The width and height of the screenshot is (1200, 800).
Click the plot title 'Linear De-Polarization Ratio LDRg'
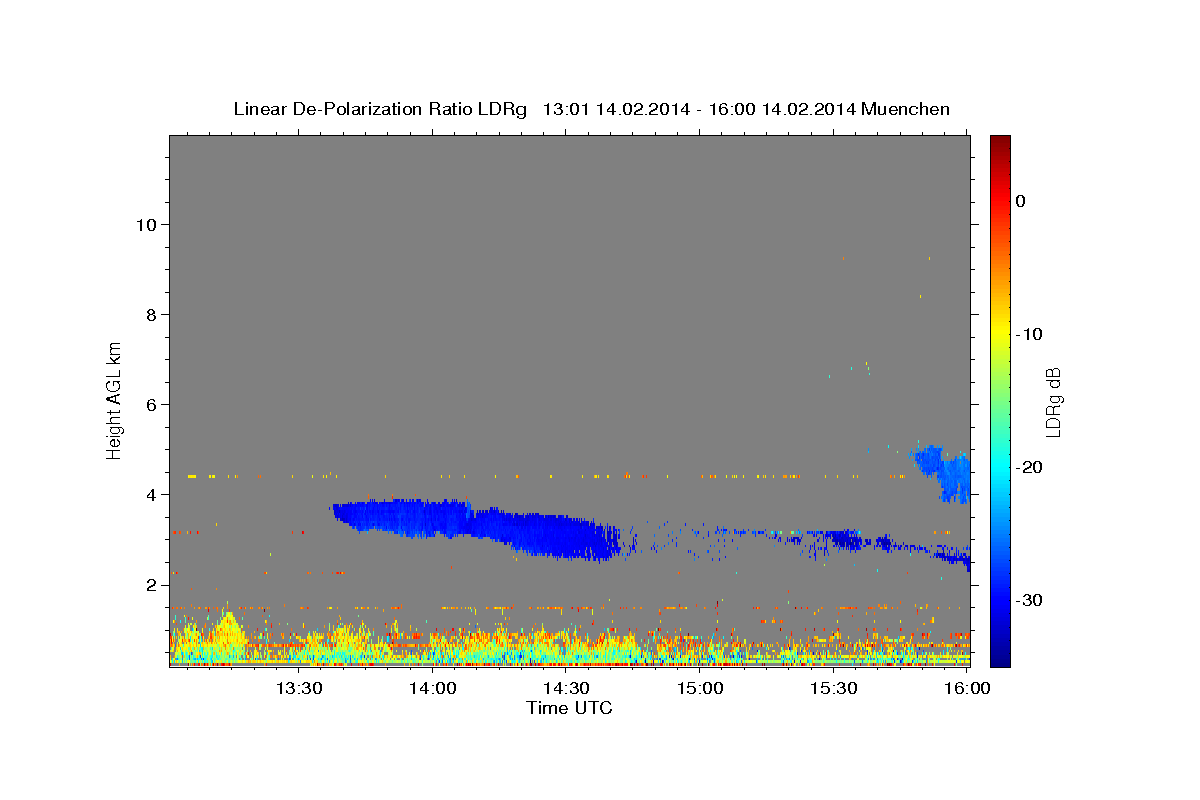(380, 109)
